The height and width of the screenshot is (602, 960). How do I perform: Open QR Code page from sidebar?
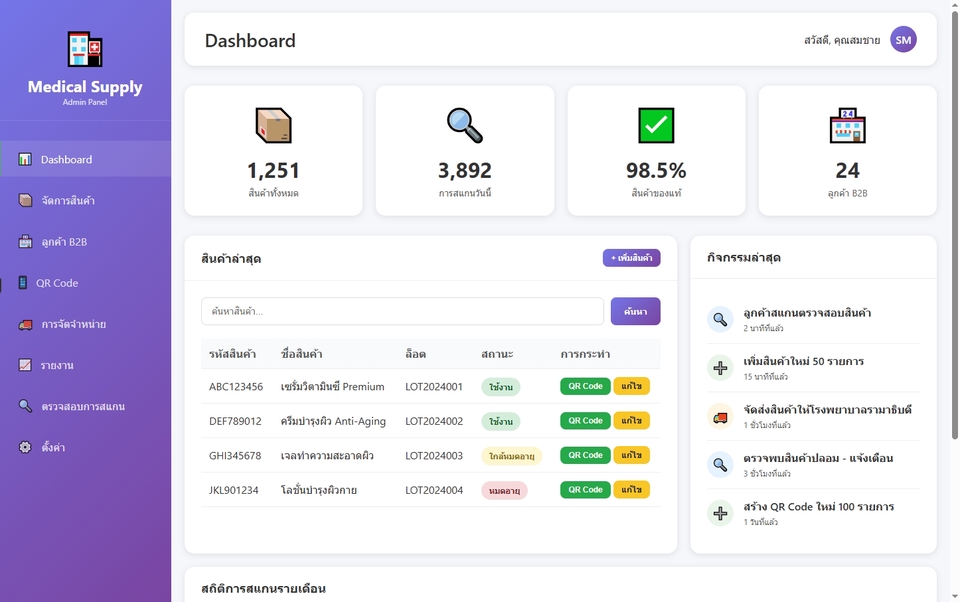click(57, 283)
